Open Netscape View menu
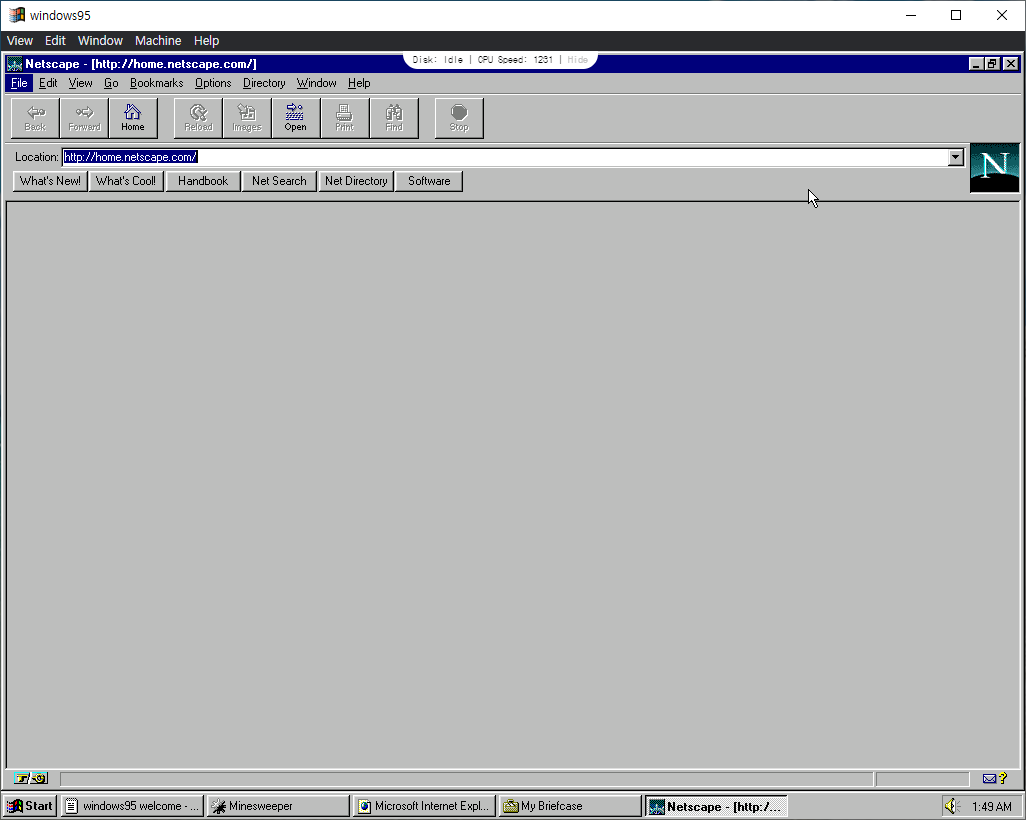This screenshot has width=1026, height=820. [80, 83]
